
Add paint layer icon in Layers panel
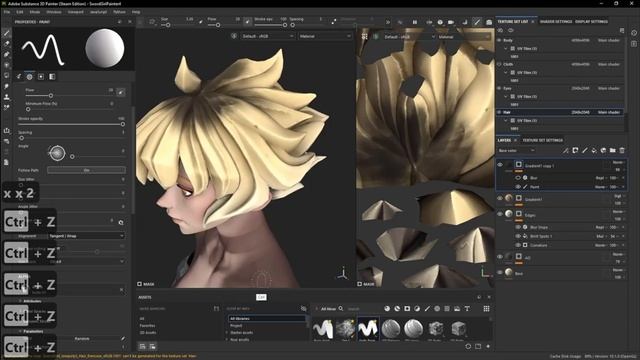pos(584,151)
